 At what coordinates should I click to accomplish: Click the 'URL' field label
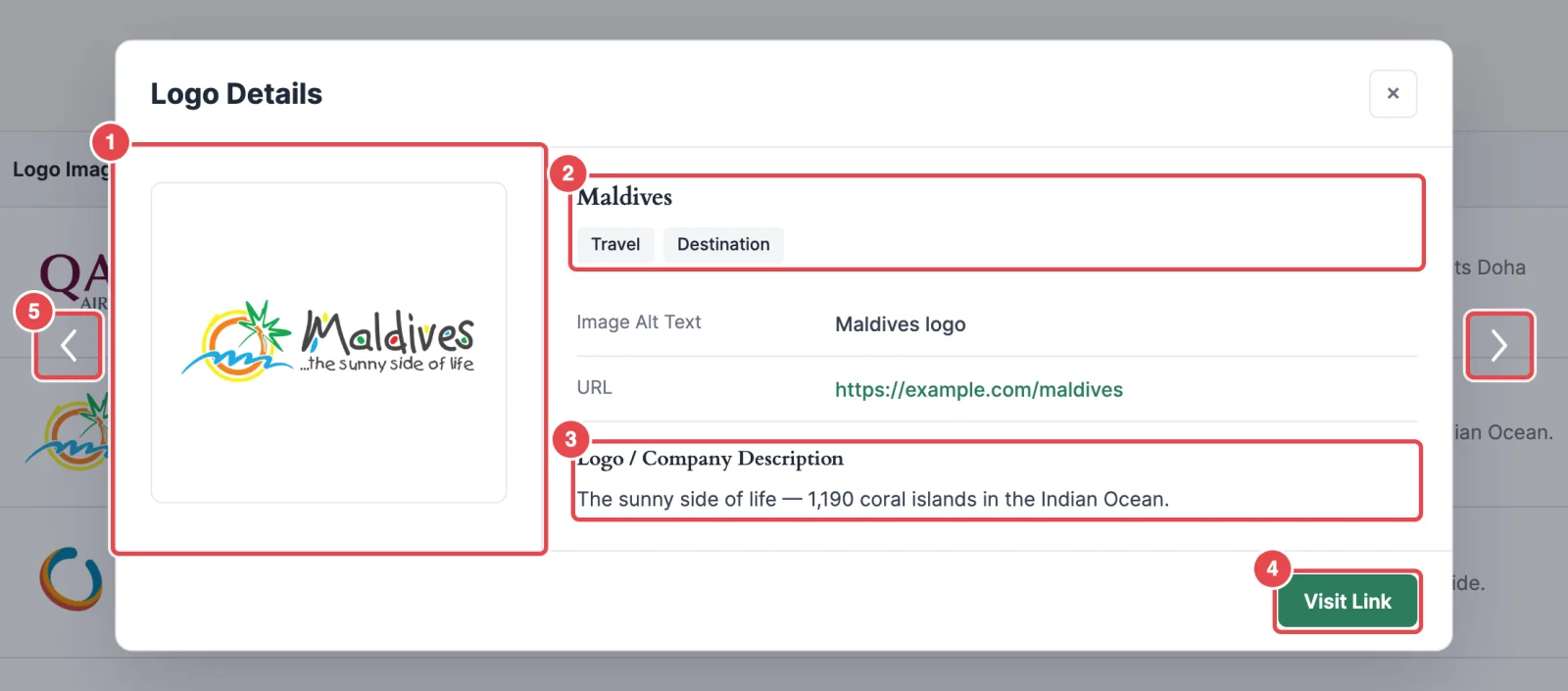594,388
